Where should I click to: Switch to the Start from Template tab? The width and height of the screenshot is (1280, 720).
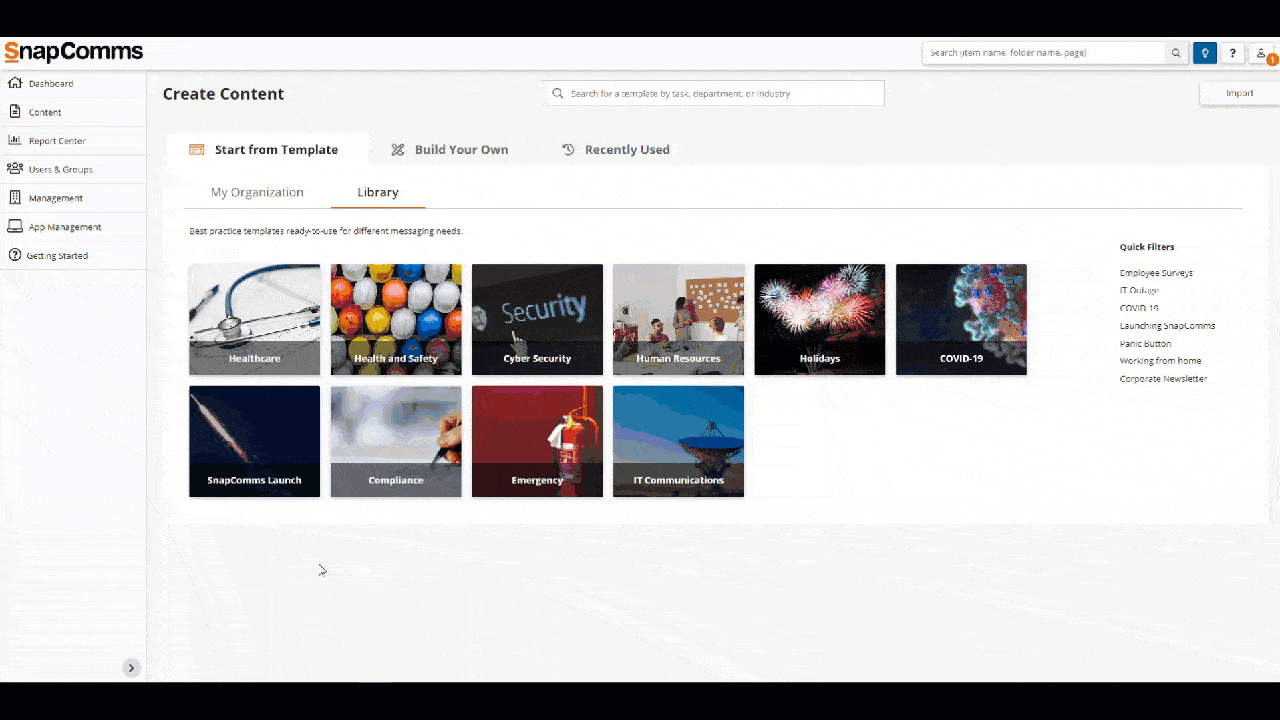pos(267,150)
